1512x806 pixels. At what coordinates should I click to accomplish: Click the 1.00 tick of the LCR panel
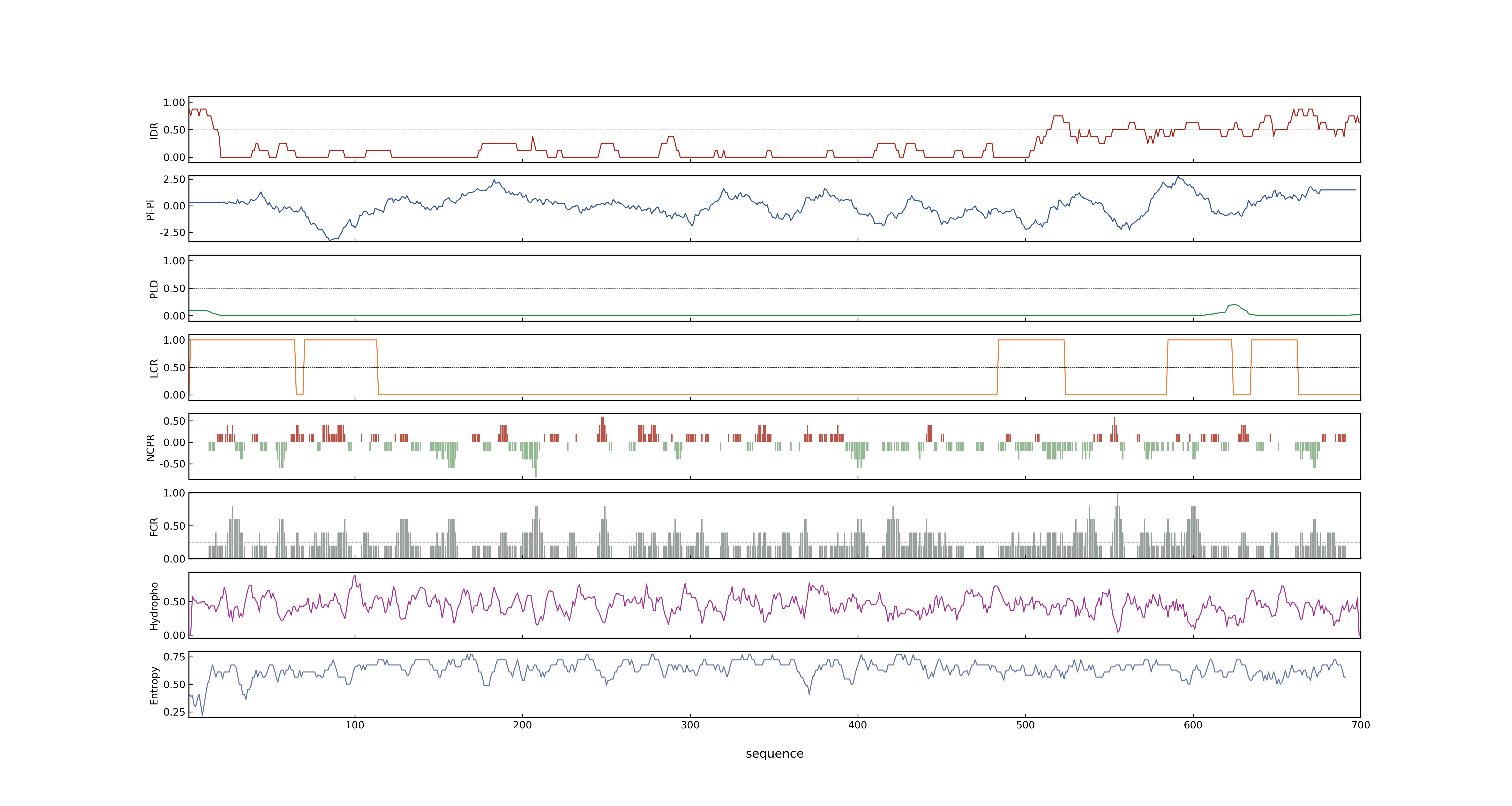point(174,340)
